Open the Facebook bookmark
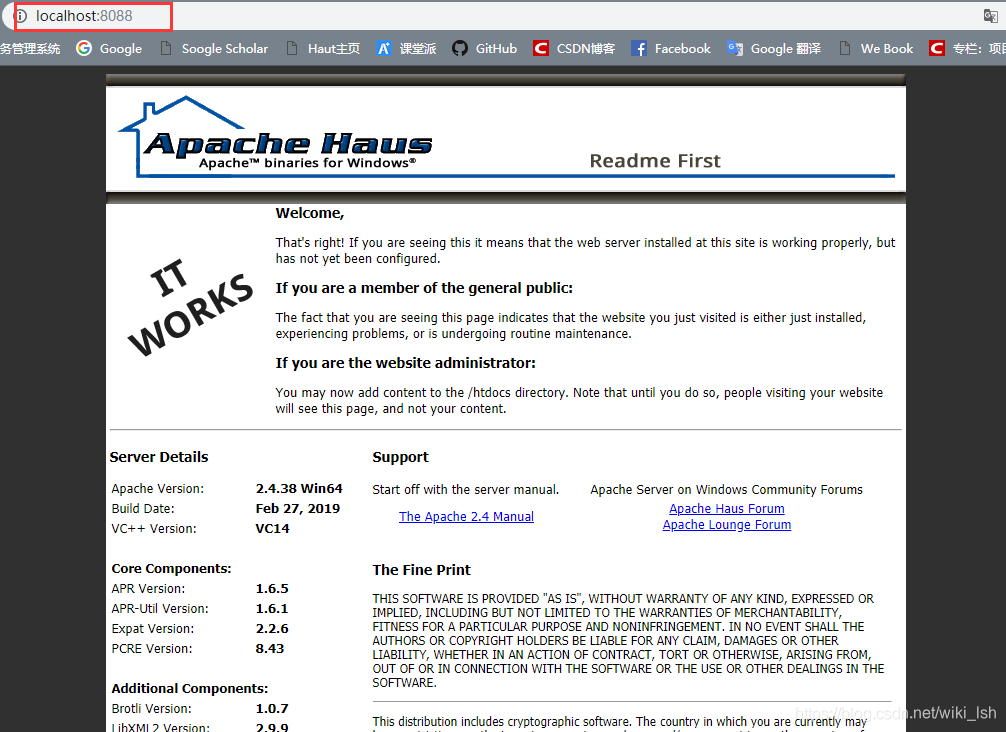Screen dimensions: 1006x732 coord(671,49)
